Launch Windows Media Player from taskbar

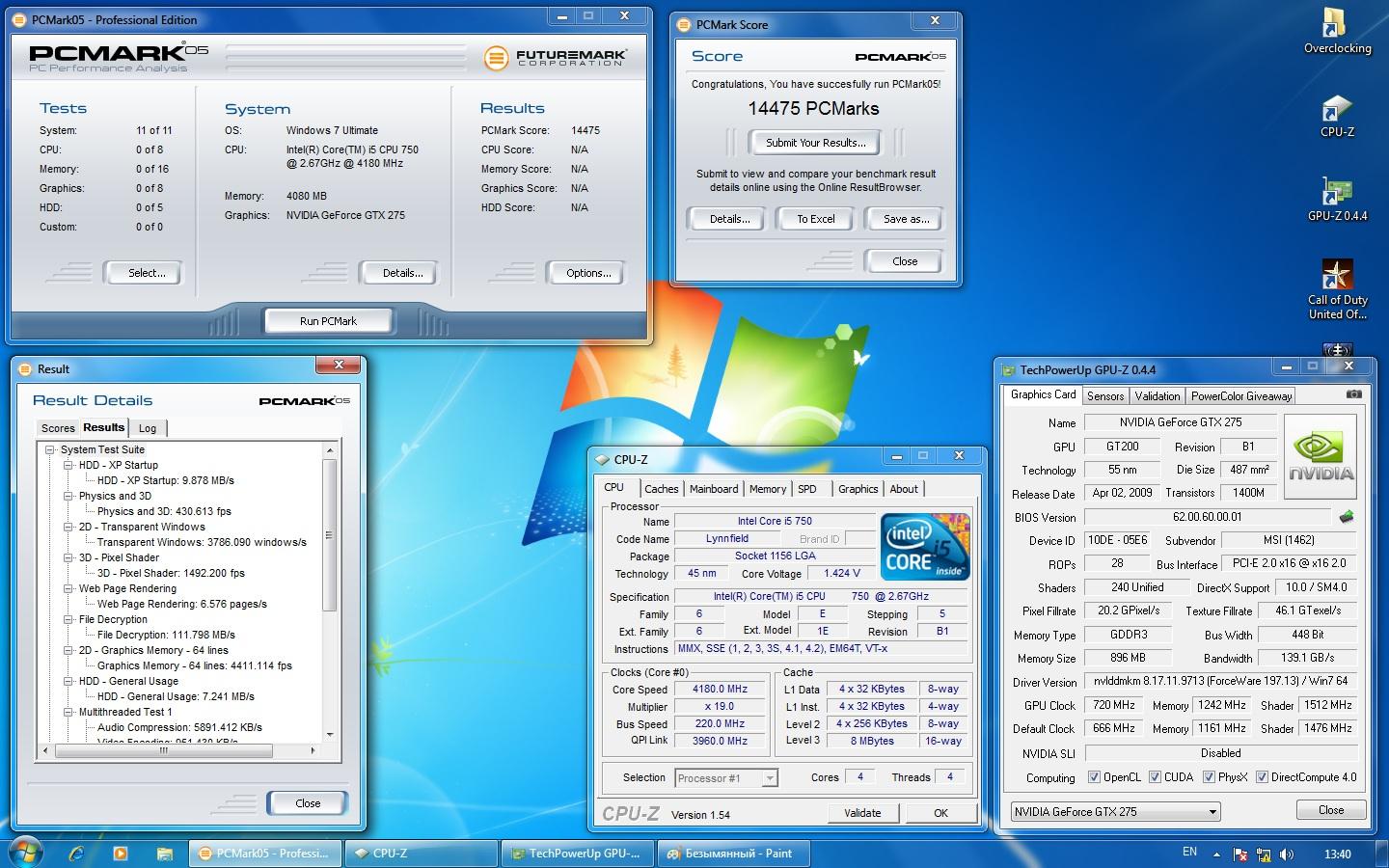(121, 854)
